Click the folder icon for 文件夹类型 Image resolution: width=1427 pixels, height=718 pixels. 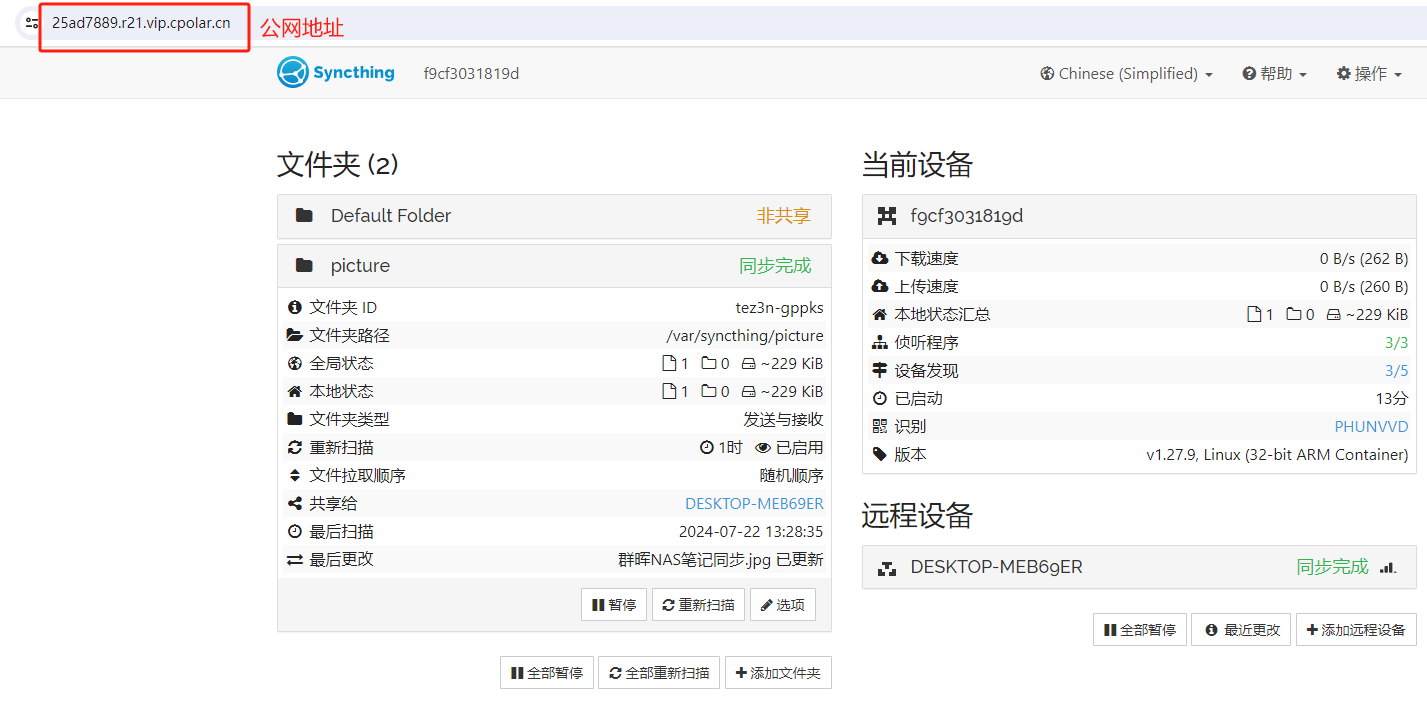(x=295, y=419)
